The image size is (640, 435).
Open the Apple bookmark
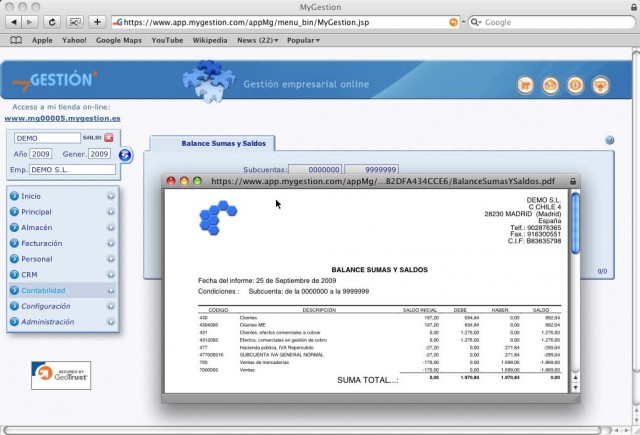coord(42,40)
